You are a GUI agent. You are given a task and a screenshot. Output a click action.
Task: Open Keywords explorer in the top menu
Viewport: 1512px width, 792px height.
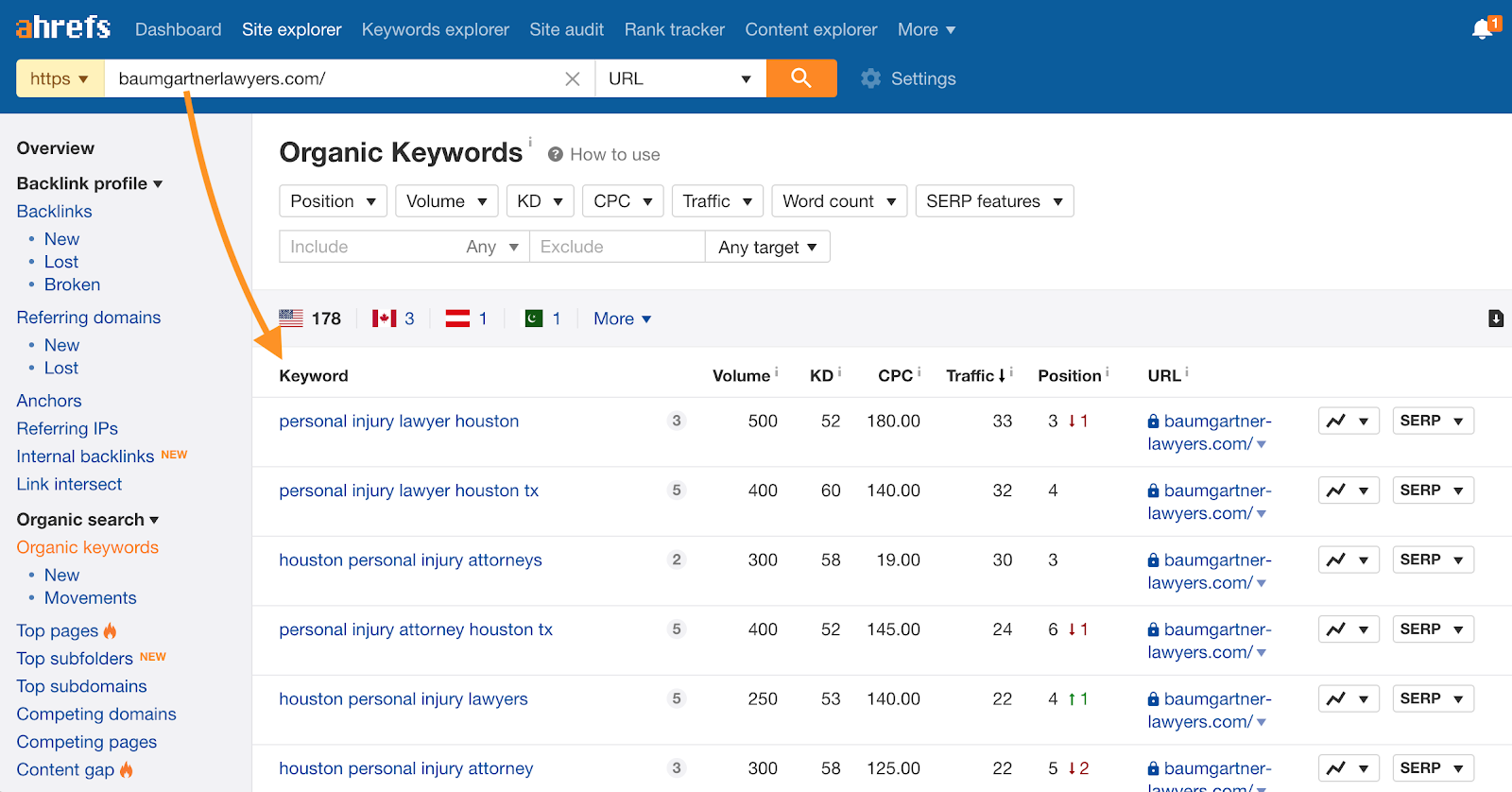tap(435, 30)
